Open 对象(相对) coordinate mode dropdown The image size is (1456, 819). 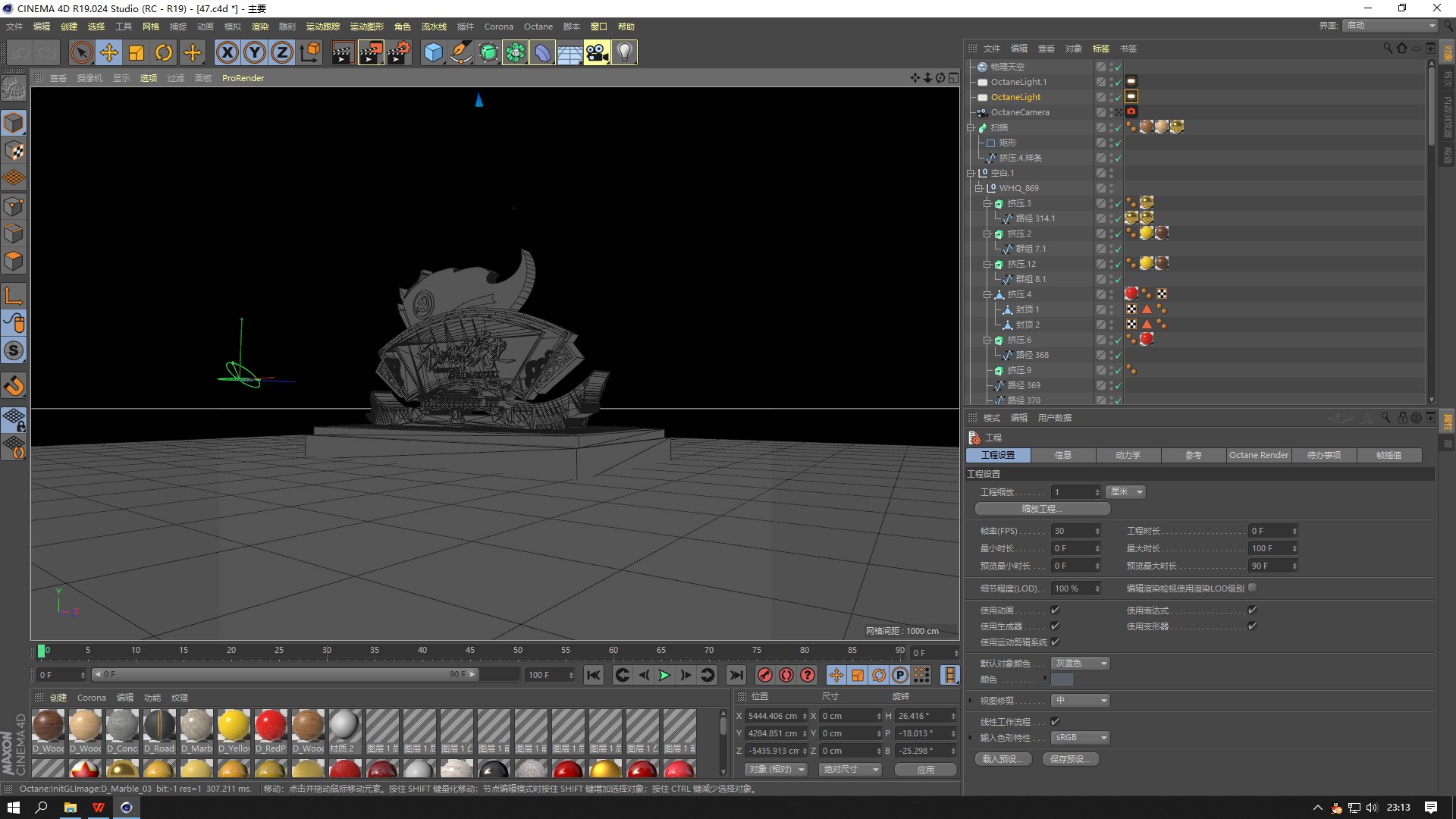click(777, 769)
